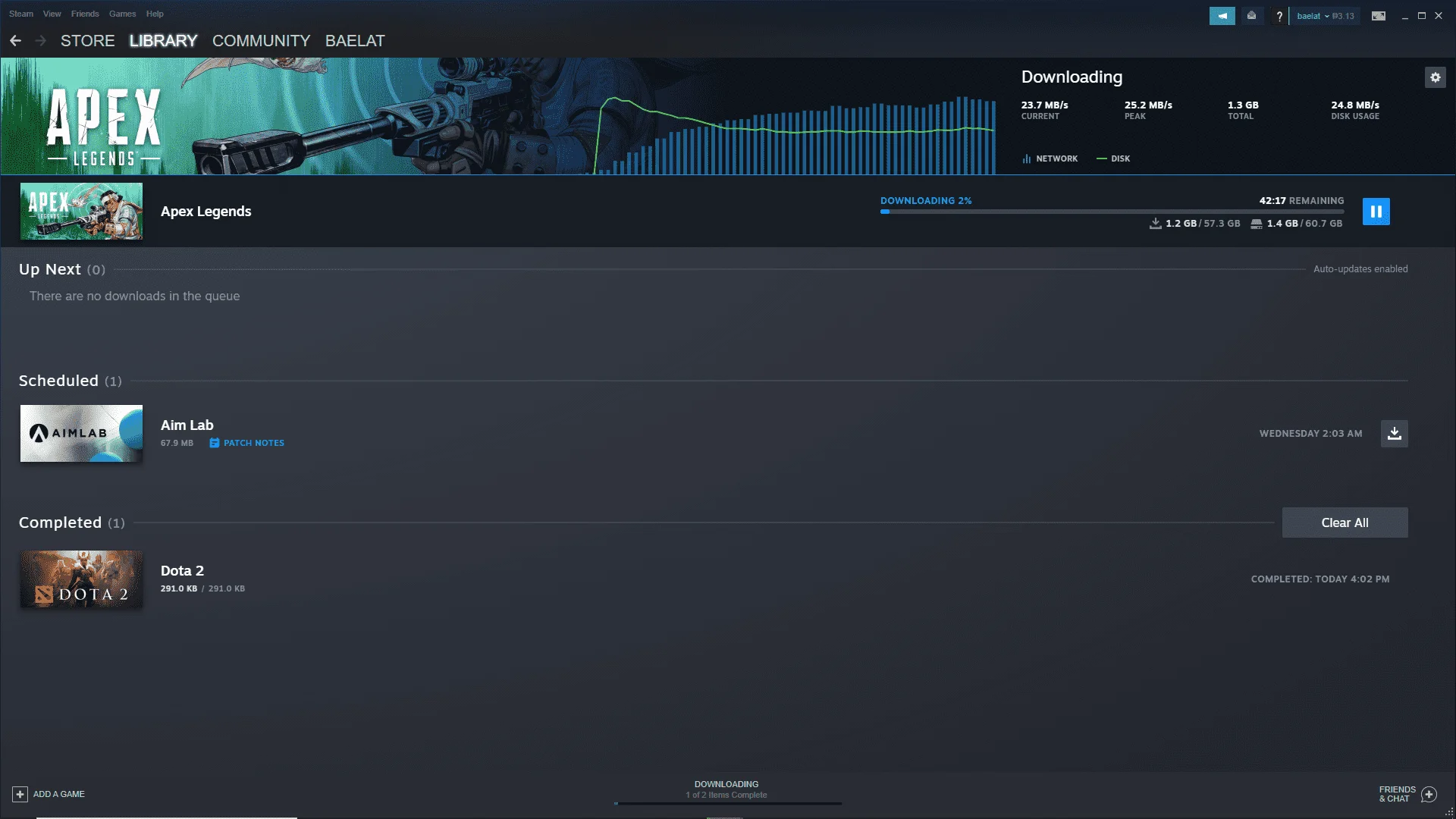The image size is (1456, 819).
Task: Click the 42:17 REMAINING text
Action: coord(1301,201)
